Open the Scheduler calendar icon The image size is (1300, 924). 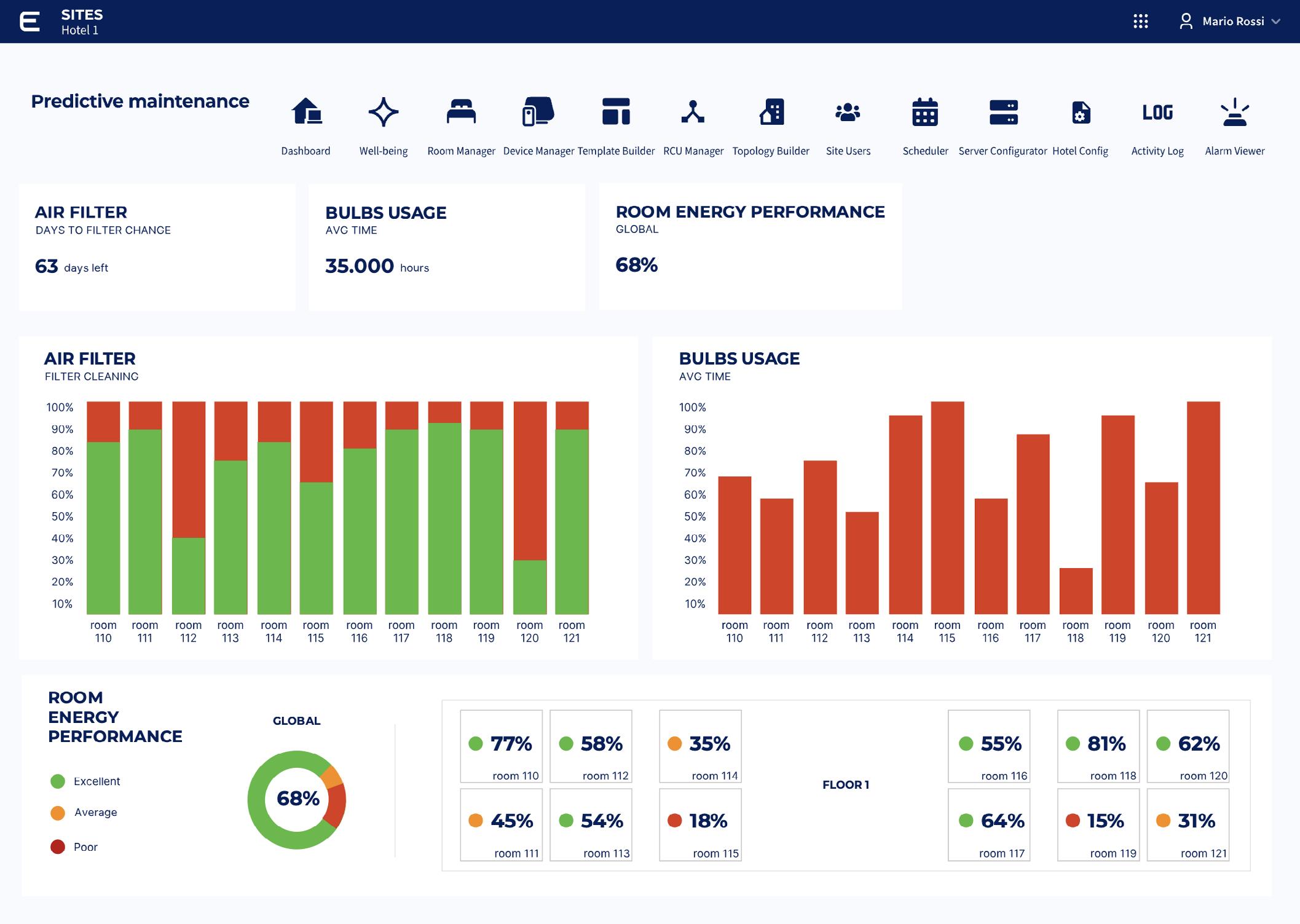925,112
